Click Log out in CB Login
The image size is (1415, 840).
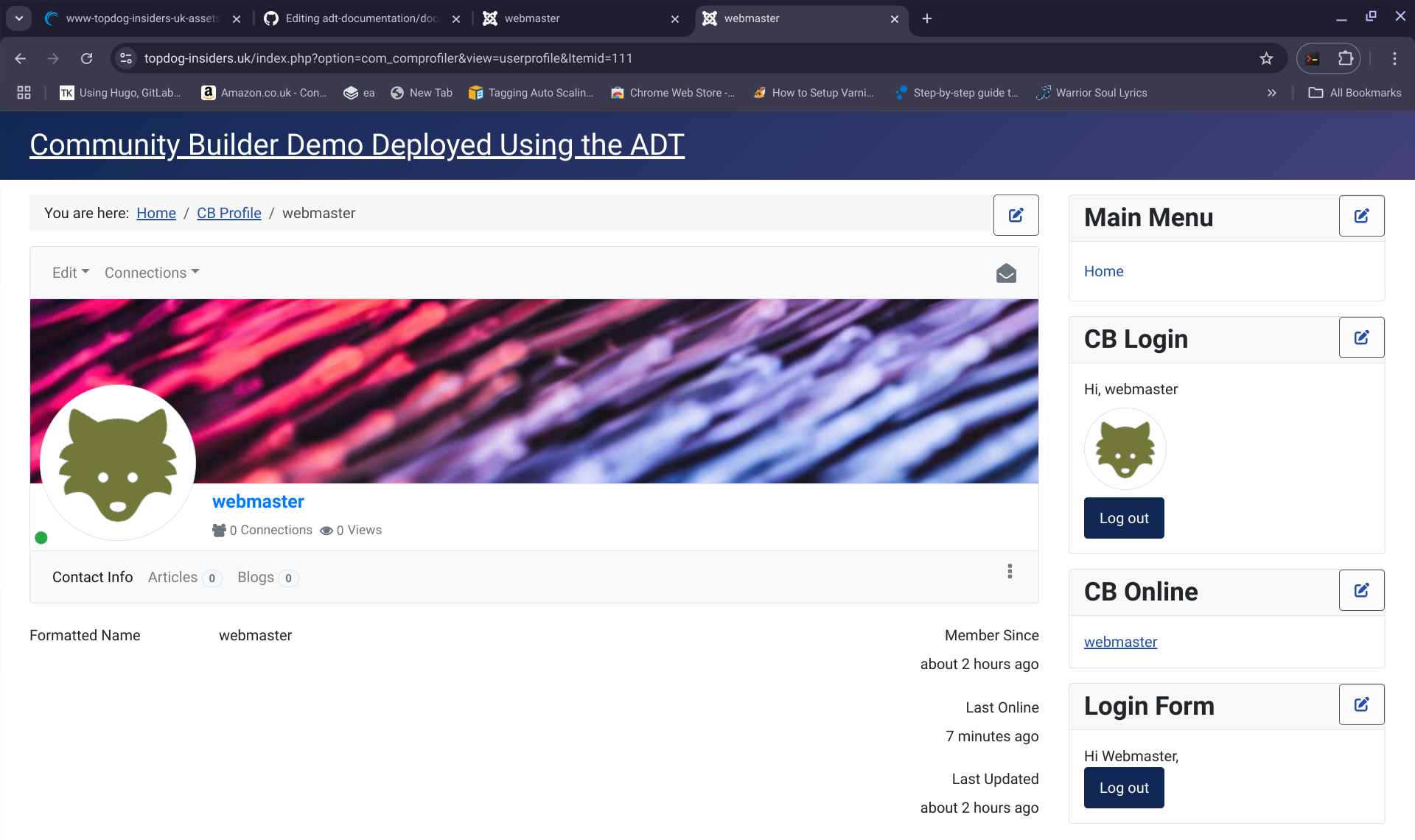[x=1123, y=518]
